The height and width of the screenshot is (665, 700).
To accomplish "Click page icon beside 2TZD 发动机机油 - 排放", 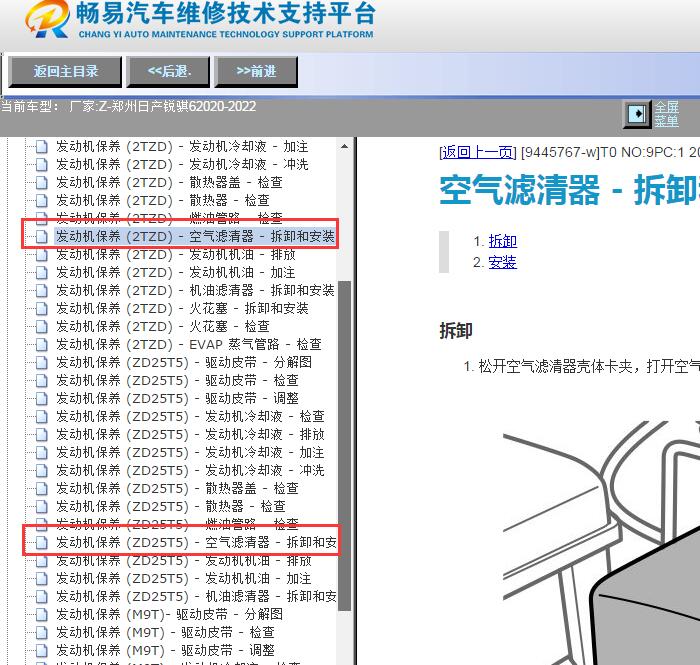I will tap(42, 254).
